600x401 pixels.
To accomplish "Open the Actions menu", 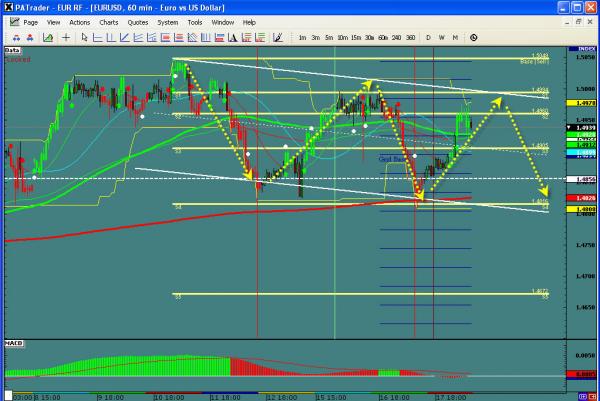I will 80,21.
